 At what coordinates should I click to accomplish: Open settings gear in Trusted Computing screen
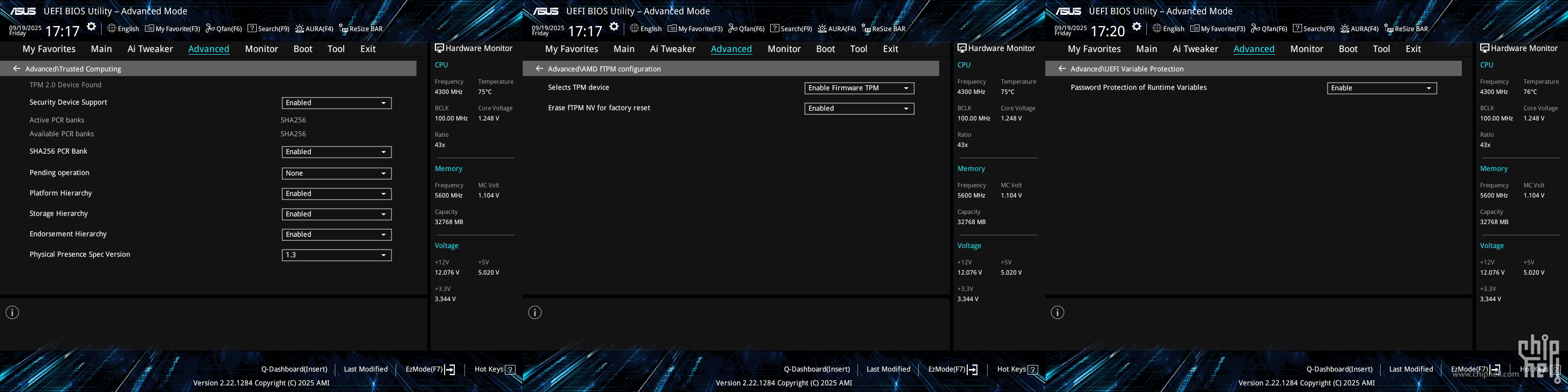tap(91, 27)
